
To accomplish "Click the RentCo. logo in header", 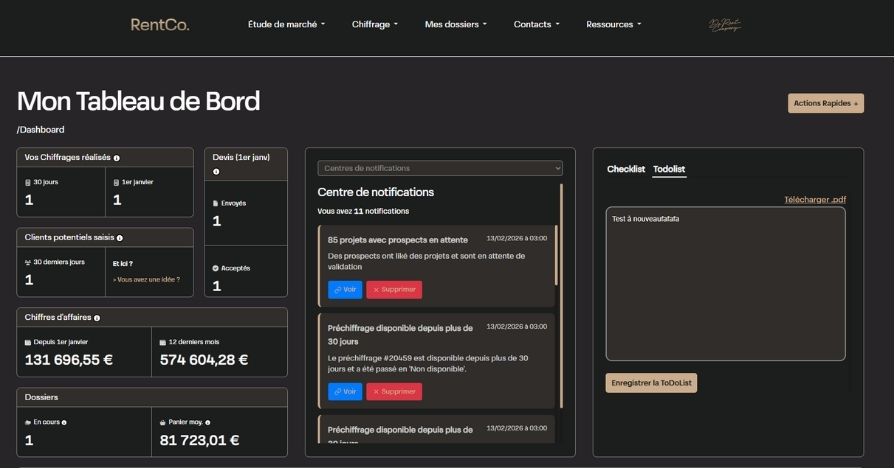I will [x=159, y=24].
